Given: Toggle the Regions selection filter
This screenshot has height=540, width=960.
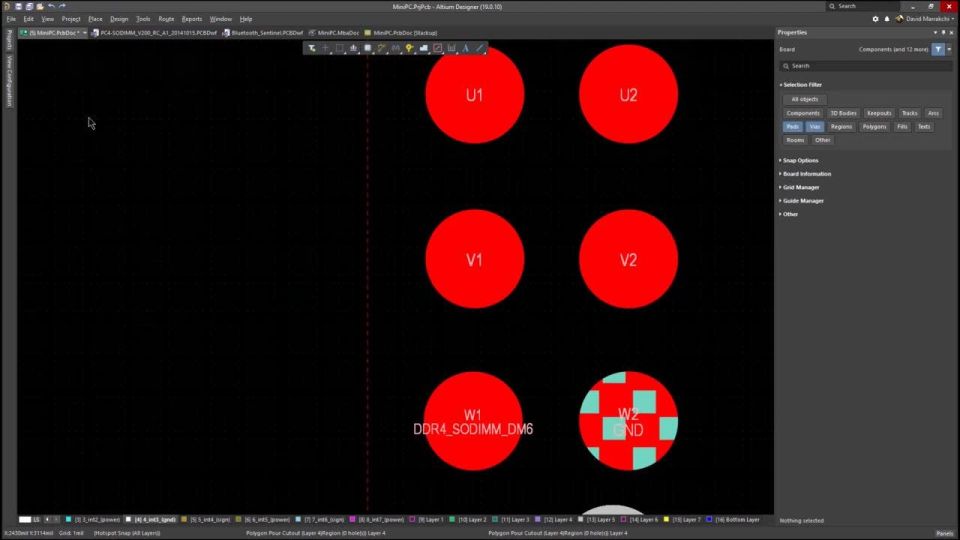Looking at the screenshot, I should [841, 127].
